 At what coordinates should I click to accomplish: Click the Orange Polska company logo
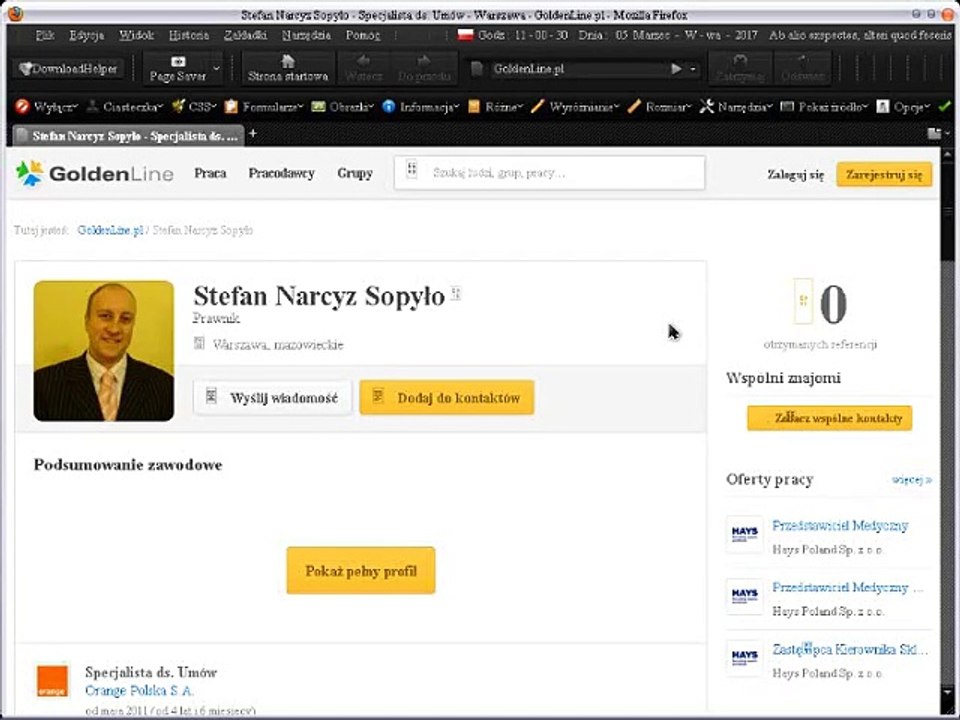point(53,681)
